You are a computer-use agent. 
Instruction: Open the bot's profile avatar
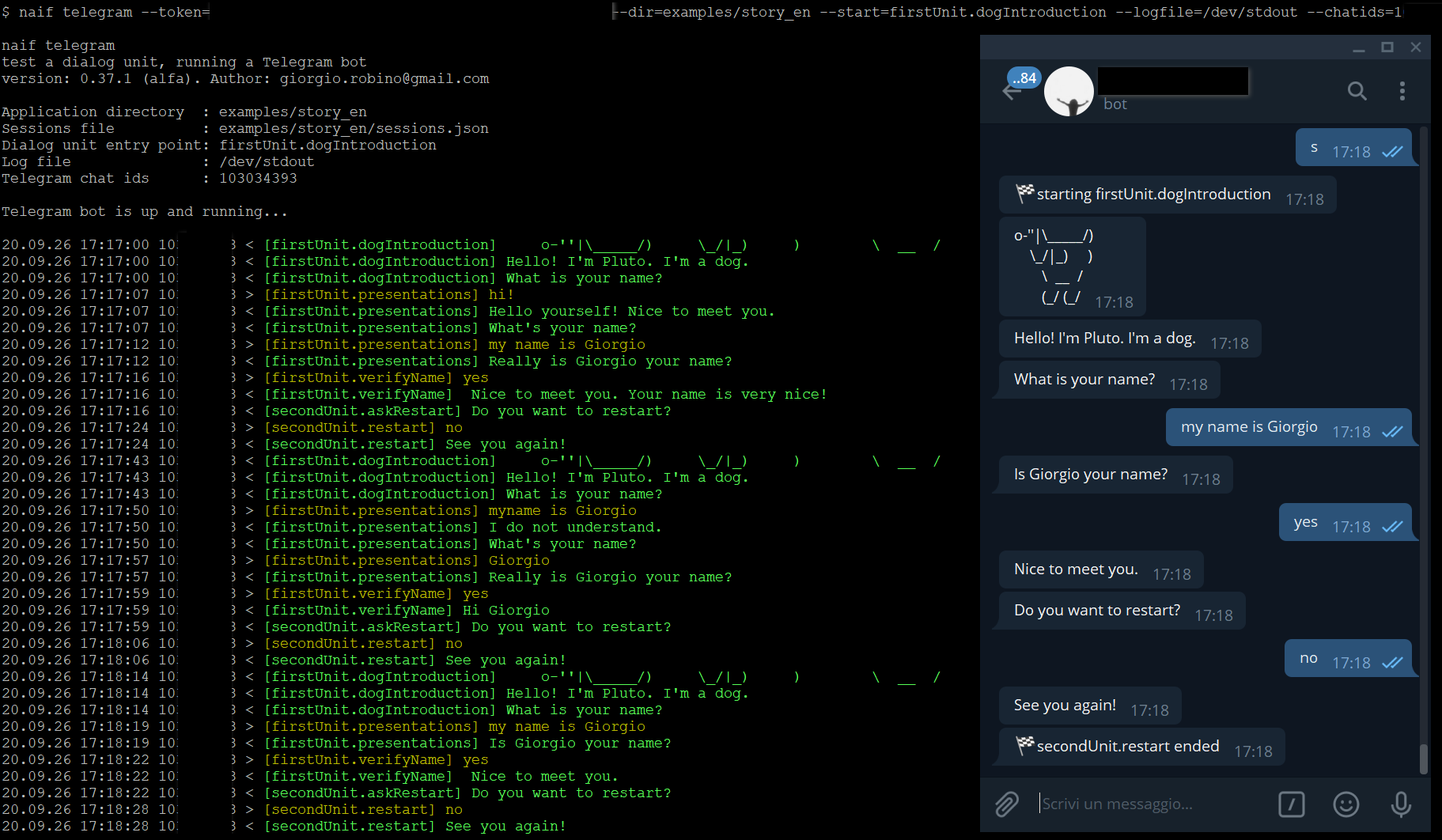1069,91
